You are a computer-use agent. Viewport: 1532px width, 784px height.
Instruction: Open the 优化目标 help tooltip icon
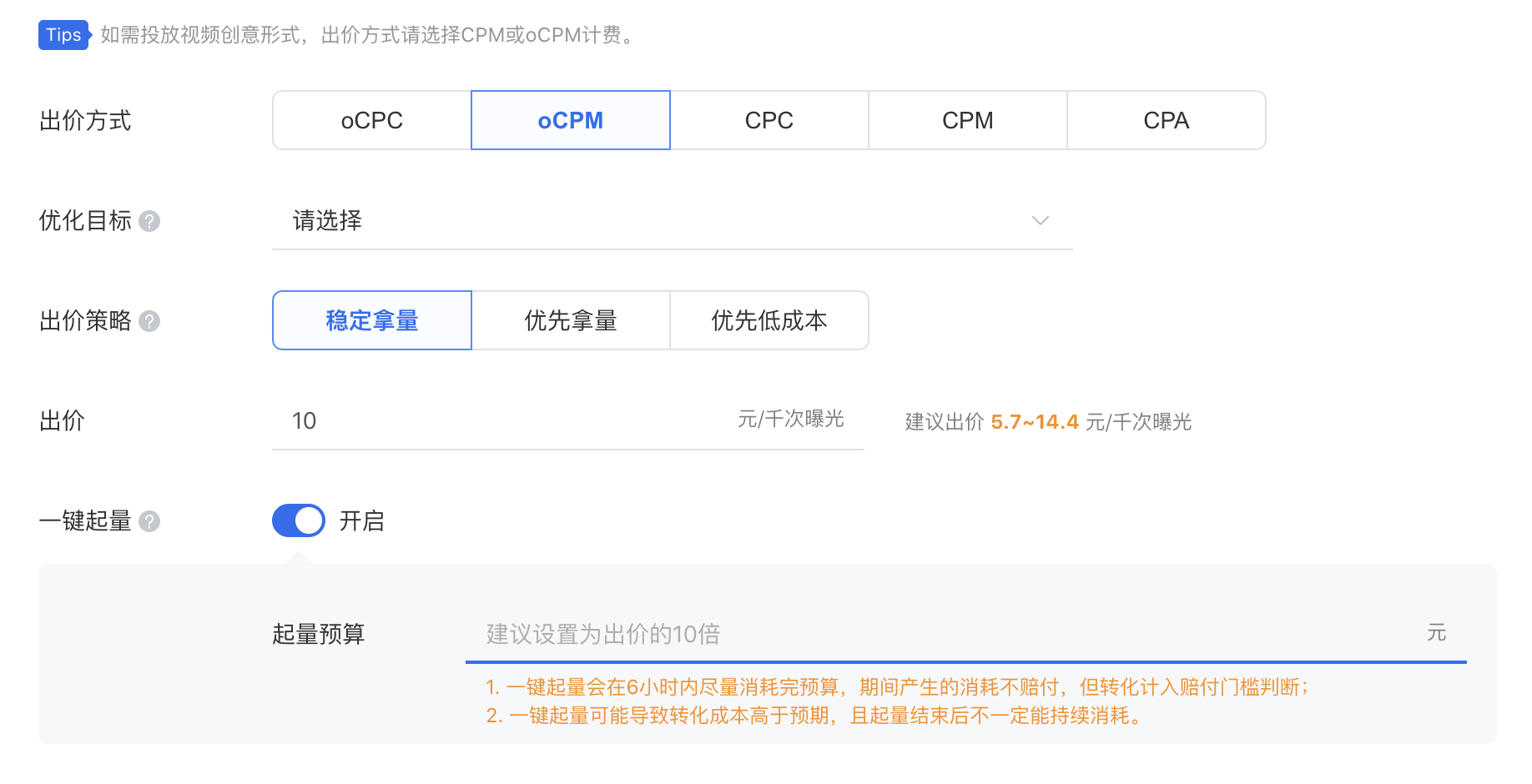click(149, 221)
